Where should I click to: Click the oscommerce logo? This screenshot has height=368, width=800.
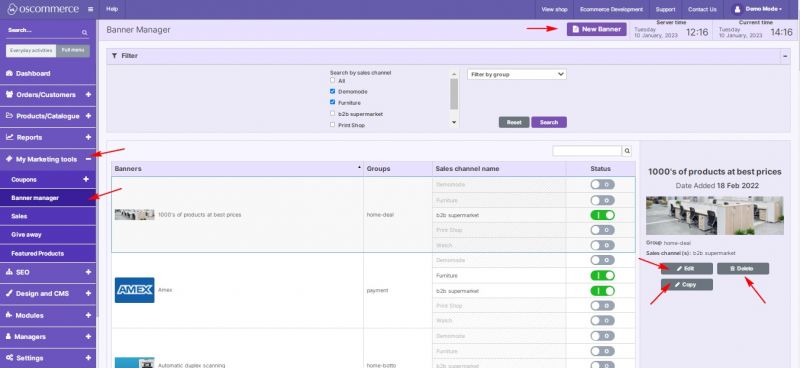point(43,9)
